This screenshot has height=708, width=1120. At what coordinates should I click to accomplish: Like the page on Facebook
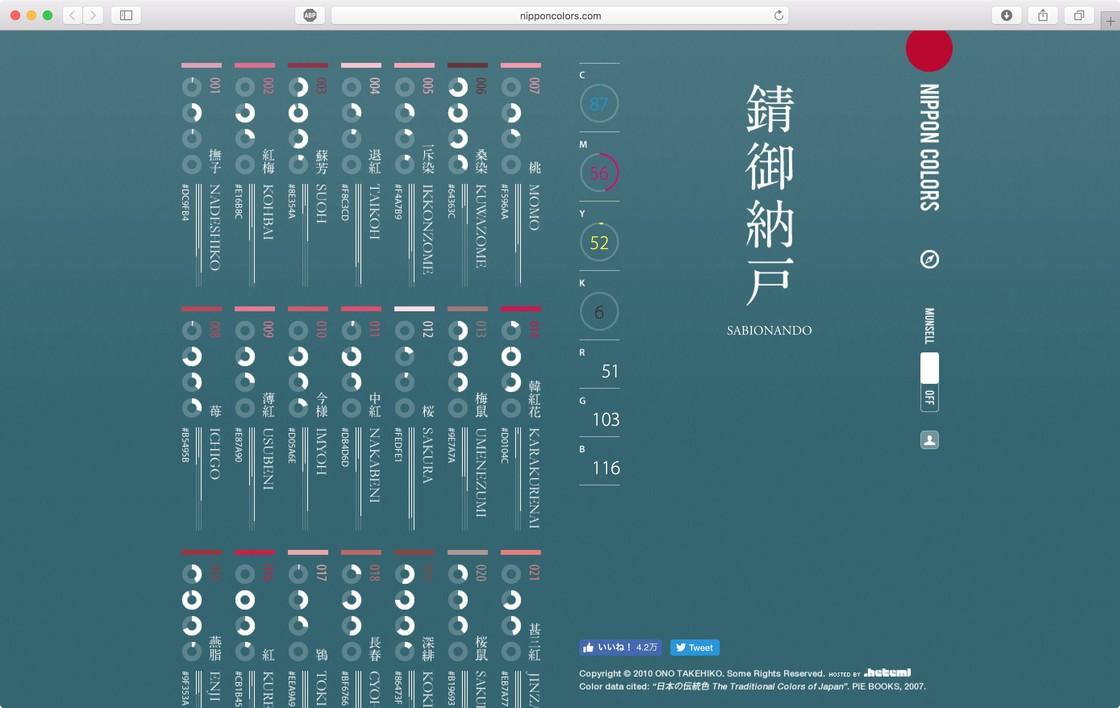point(621,647)
